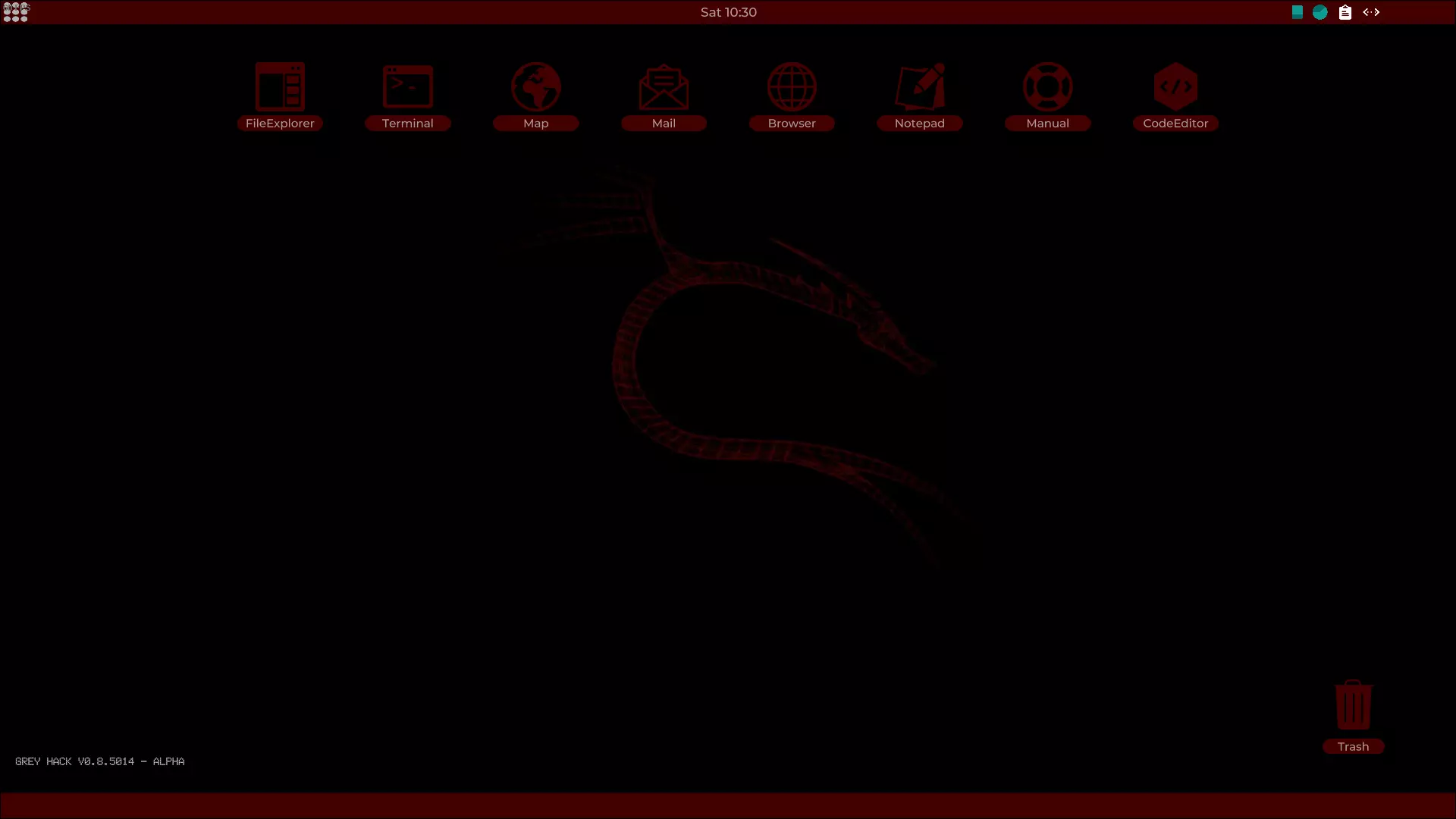The height and width of the screenshot is (819, 1456).
Task: Open the applications grid menu
Action: coord(16,12)
